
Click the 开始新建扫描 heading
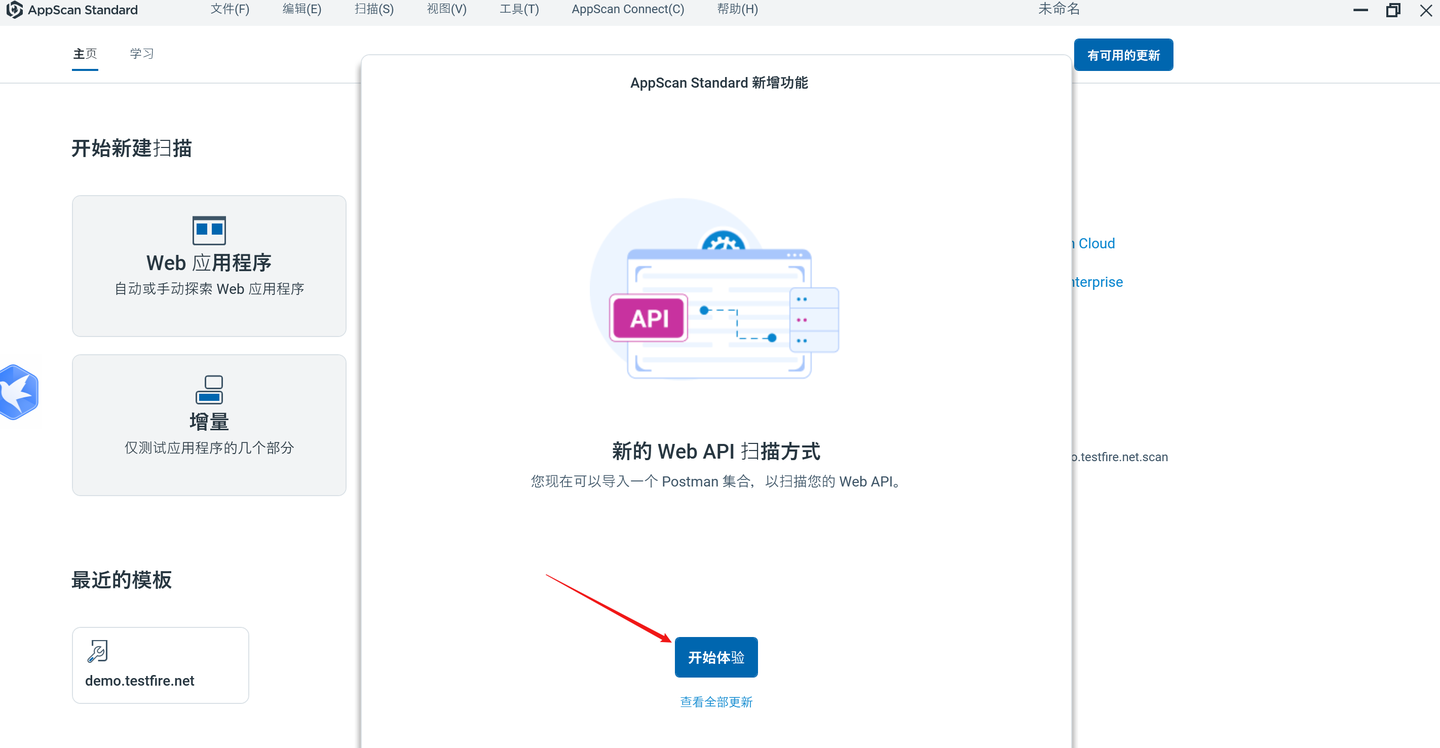pyautogui.click(x=131, y=149)
